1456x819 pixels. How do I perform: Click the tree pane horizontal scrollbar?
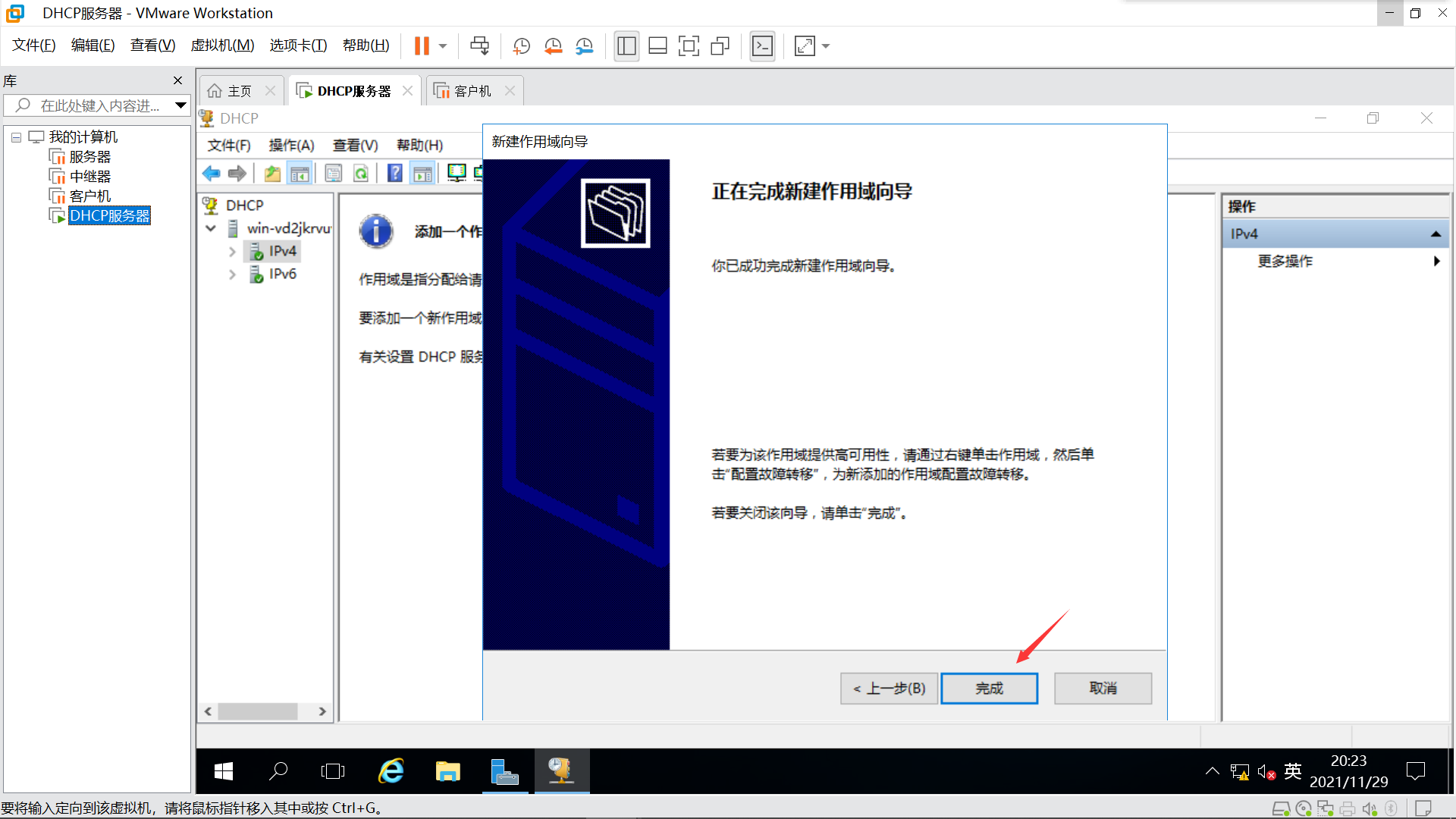tap(258, 711)
